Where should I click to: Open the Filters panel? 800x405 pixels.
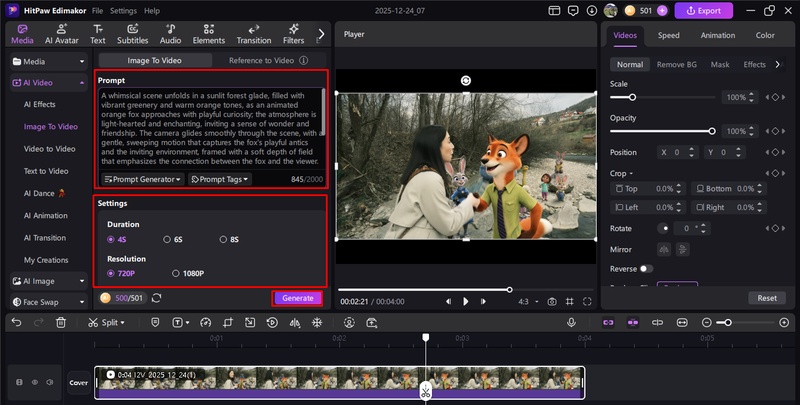coord(293,34)
